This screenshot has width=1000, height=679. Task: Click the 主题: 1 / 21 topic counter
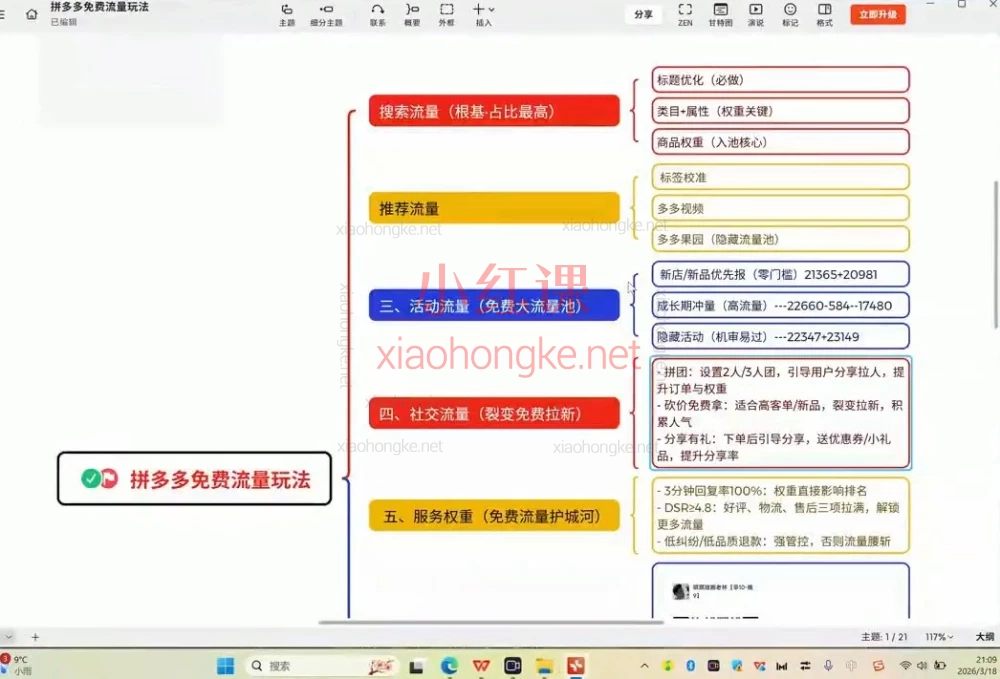point(884,637)
